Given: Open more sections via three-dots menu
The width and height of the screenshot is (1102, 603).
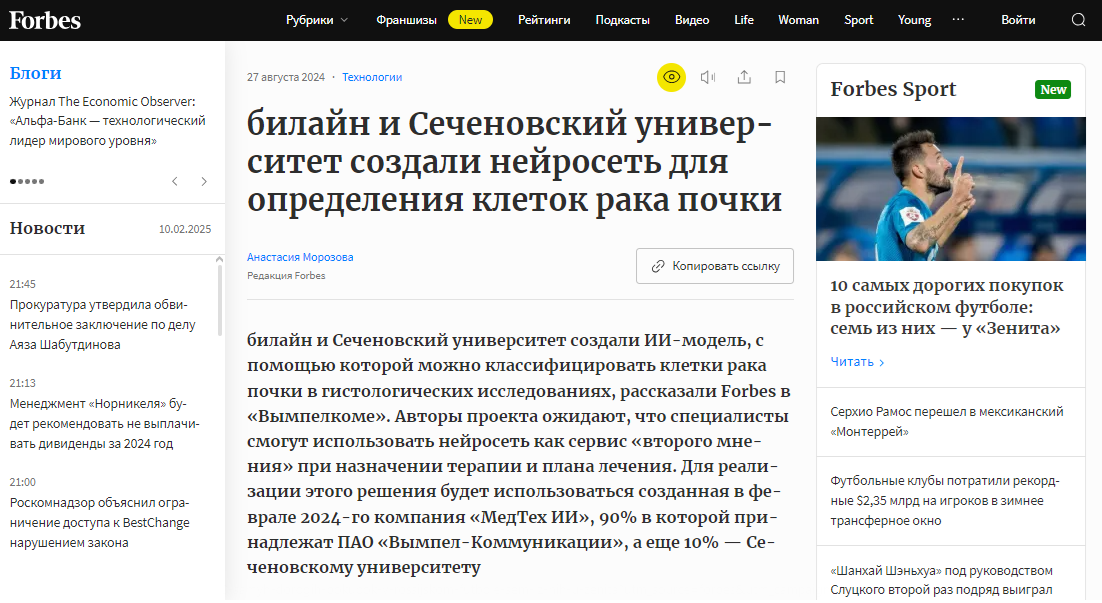Looking at the screenshot, I should pos(958,20).
